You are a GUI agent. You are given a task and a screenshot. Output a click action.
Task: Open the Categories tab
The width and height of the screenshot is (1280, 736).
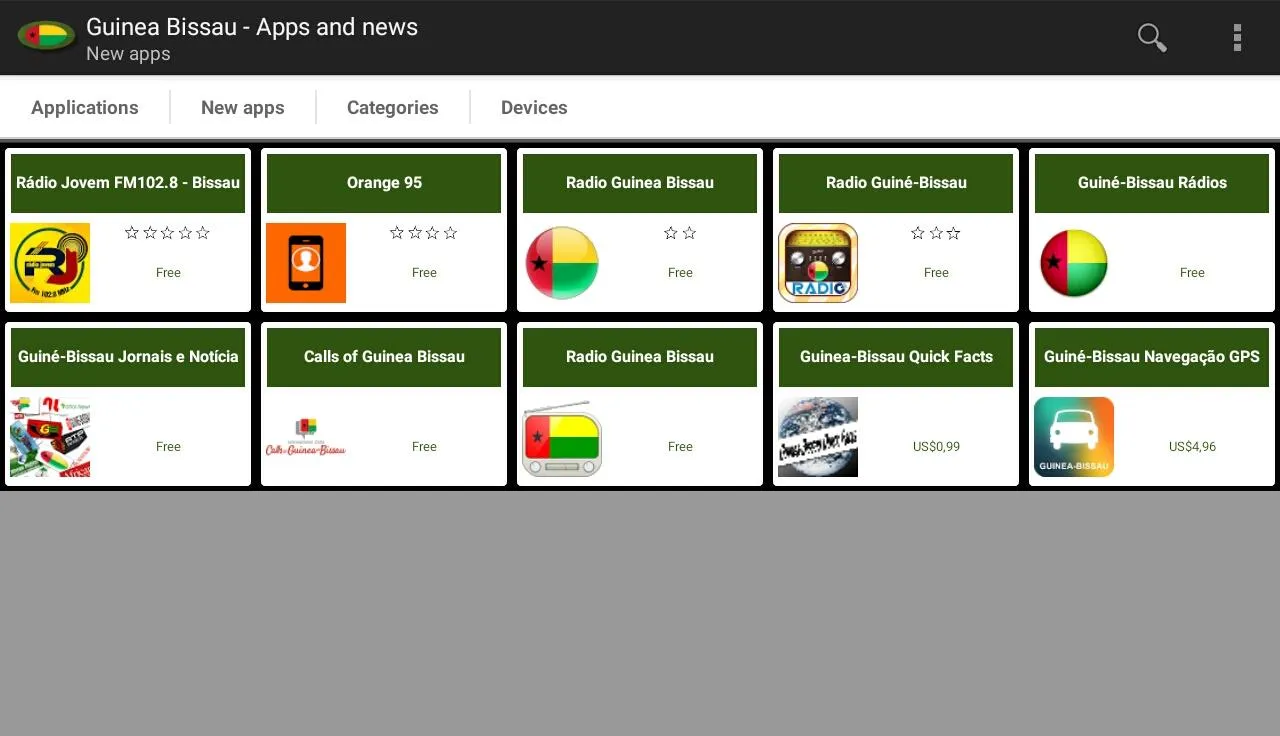pyautogui.click(x=393, y=107)
